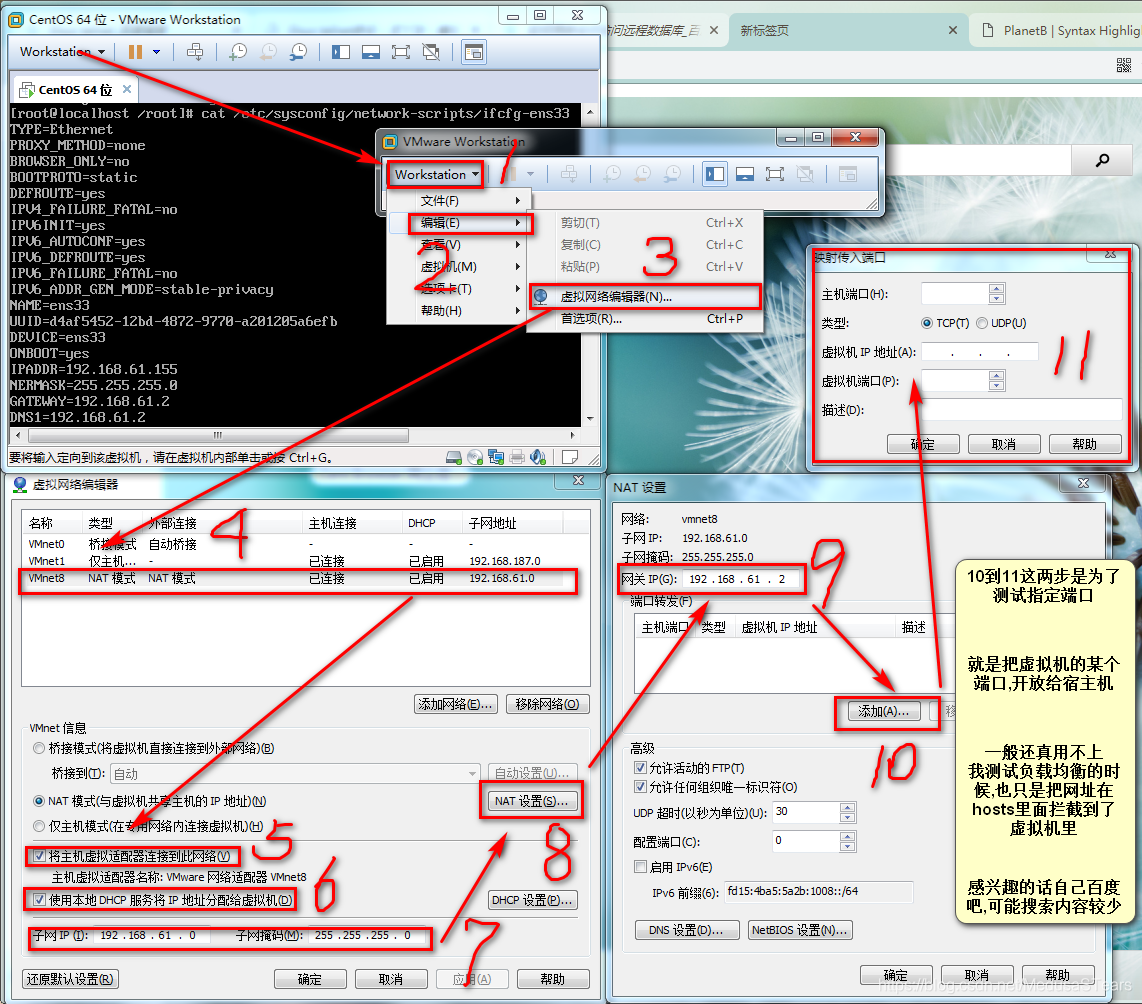
Task: Select UDP(U) radio in 映射传入端口 dialog
Action: pyautogui.click(x=982, y=323)
